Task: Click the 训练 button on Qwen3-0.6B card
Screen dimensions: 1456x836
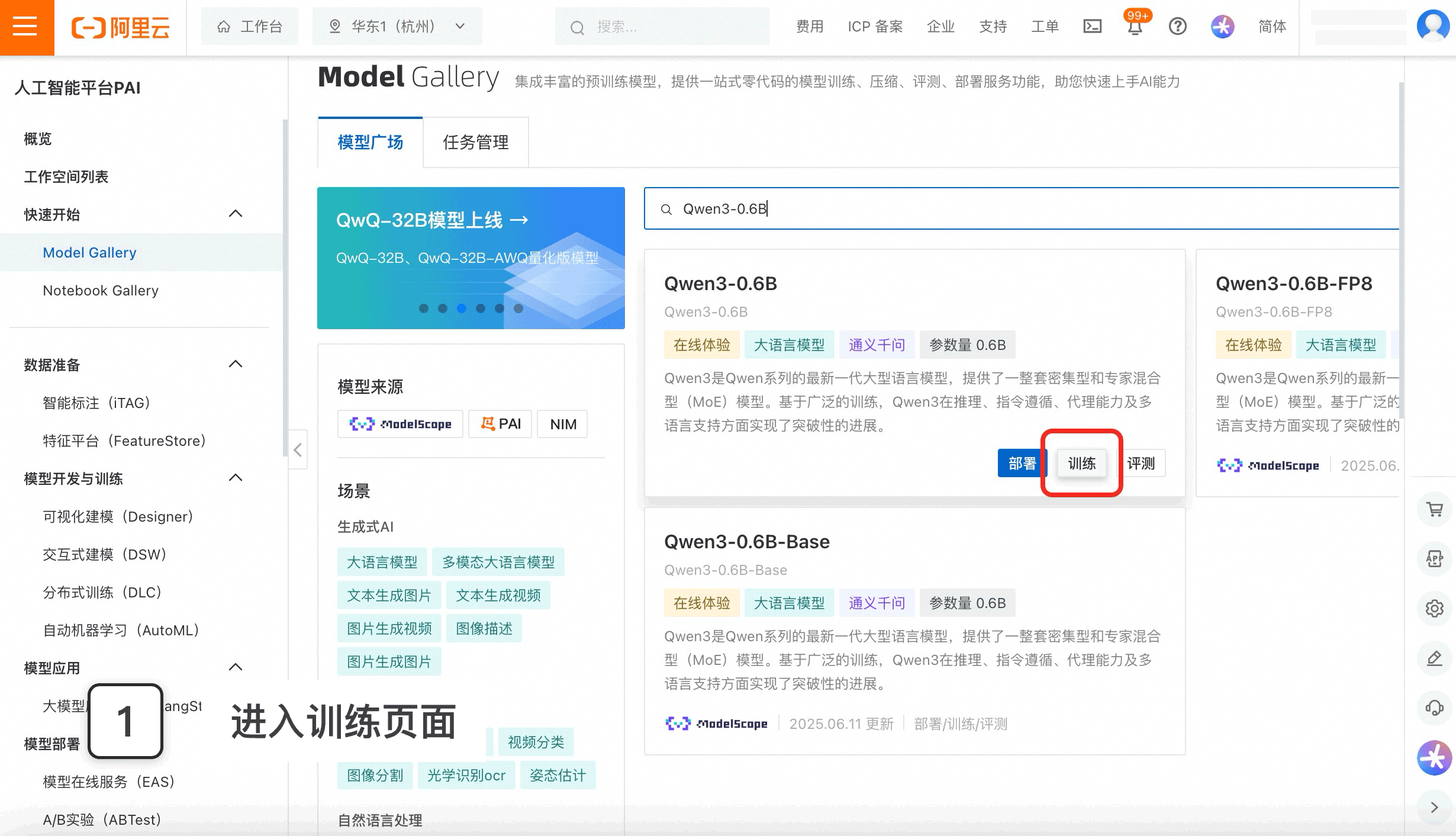Action: [x=1082, y=463]
